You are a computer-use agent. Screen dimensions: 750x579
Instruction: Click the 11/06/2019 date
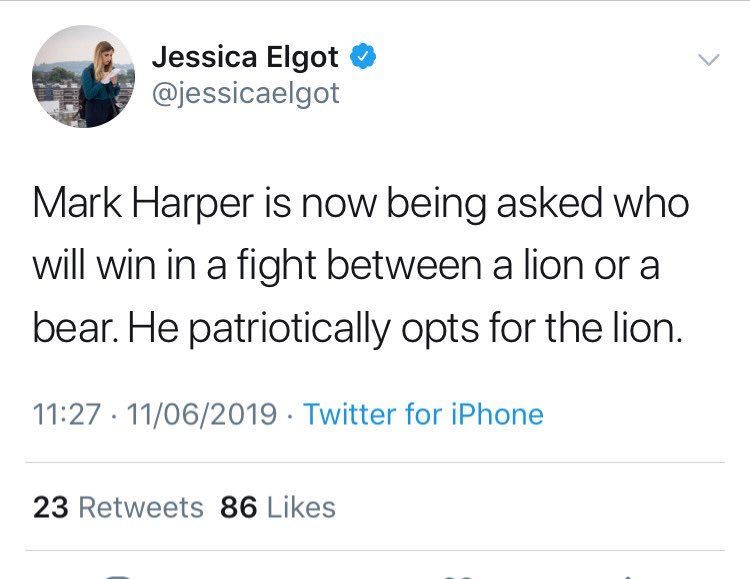[202, 414]
